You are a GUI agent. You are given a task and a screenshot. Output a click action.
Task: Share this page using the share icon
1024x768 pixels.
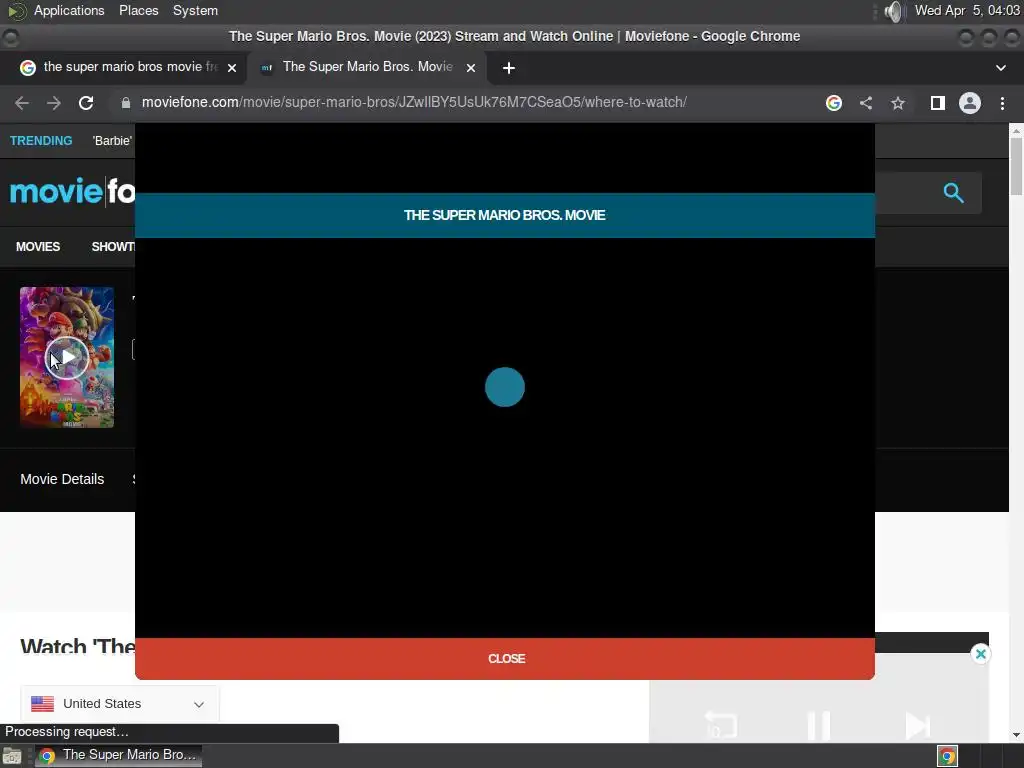pos(866,103)
